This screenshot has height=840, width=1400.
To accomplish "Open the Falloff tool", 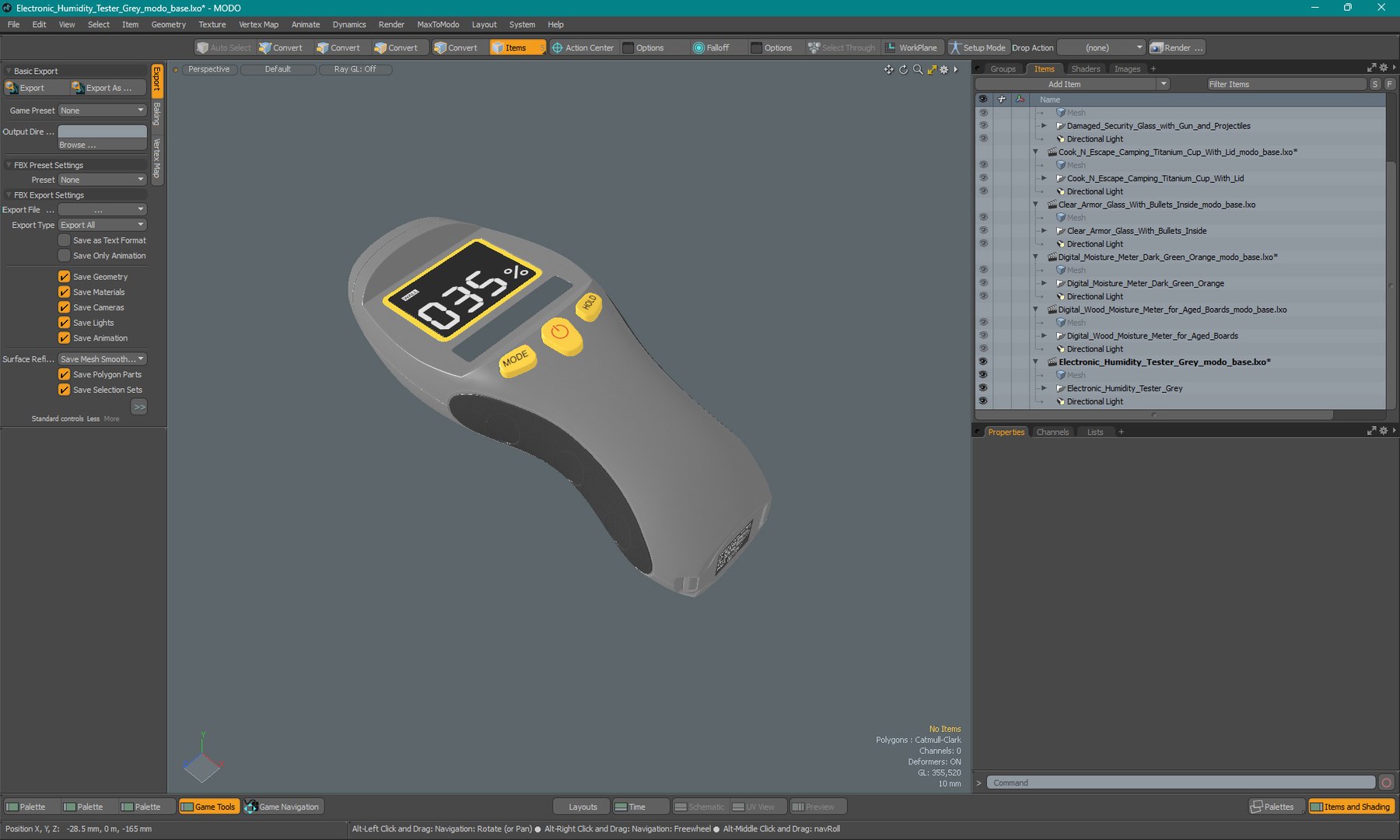I will (x=711, y=47).
